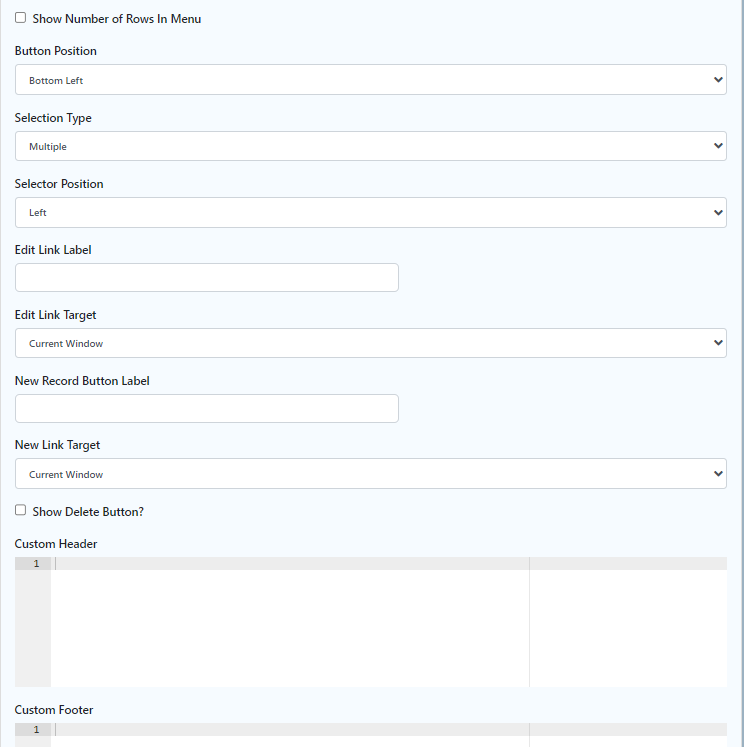This screenshot has height=747, width=744.
Task: Place cursor in Custom Header code editor
Action: point(290,620)
